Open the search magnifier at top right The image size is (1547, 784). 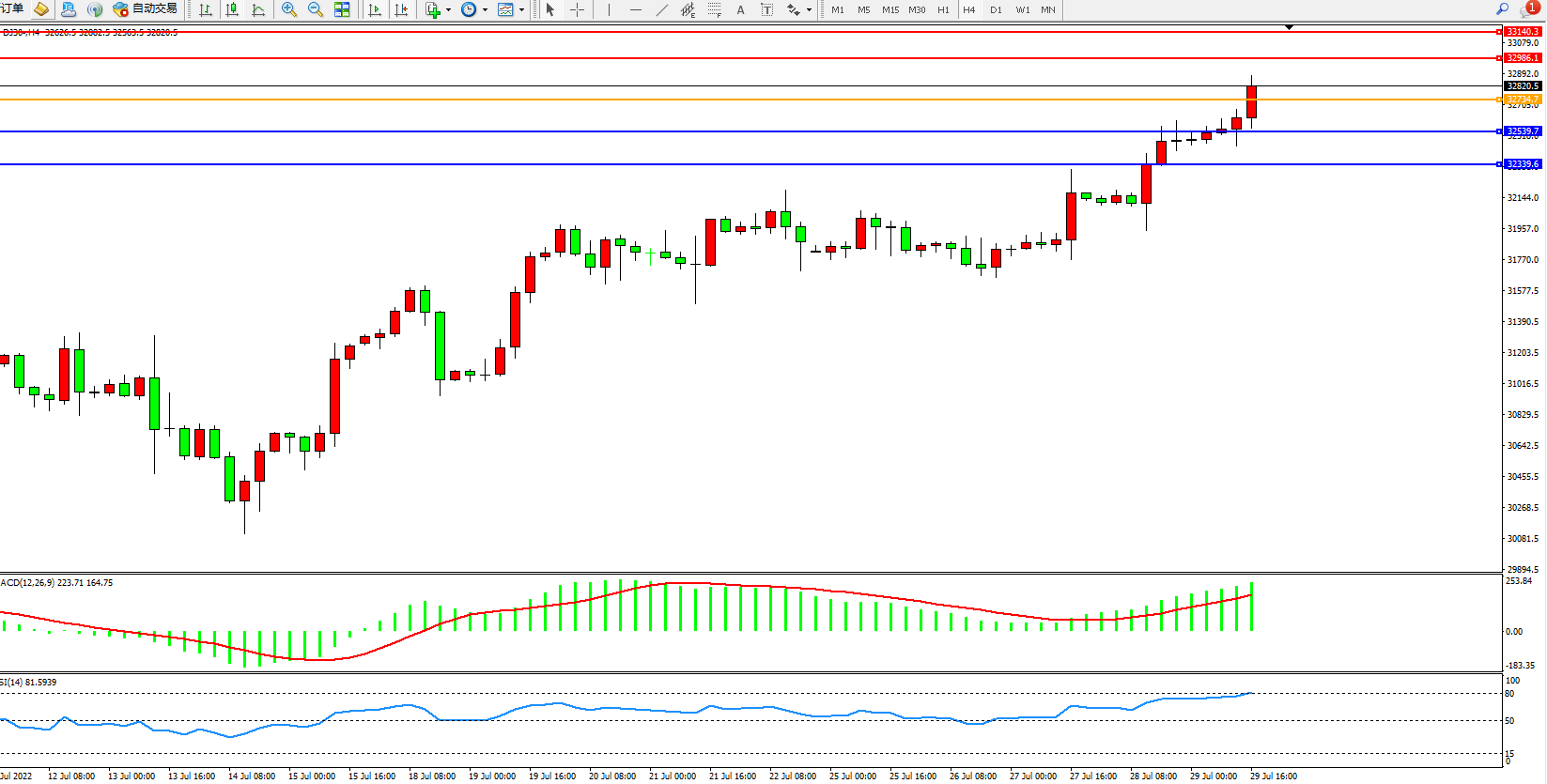pos(1502,9)
